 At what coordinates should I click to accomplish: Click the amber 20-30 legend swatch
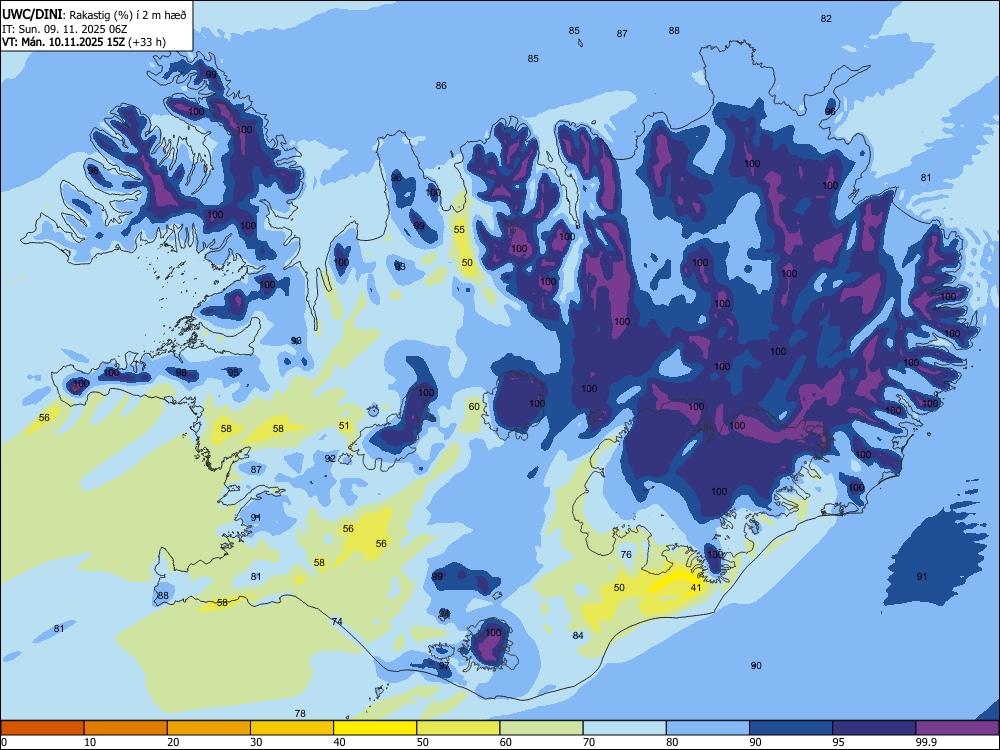tap(209, 728)
